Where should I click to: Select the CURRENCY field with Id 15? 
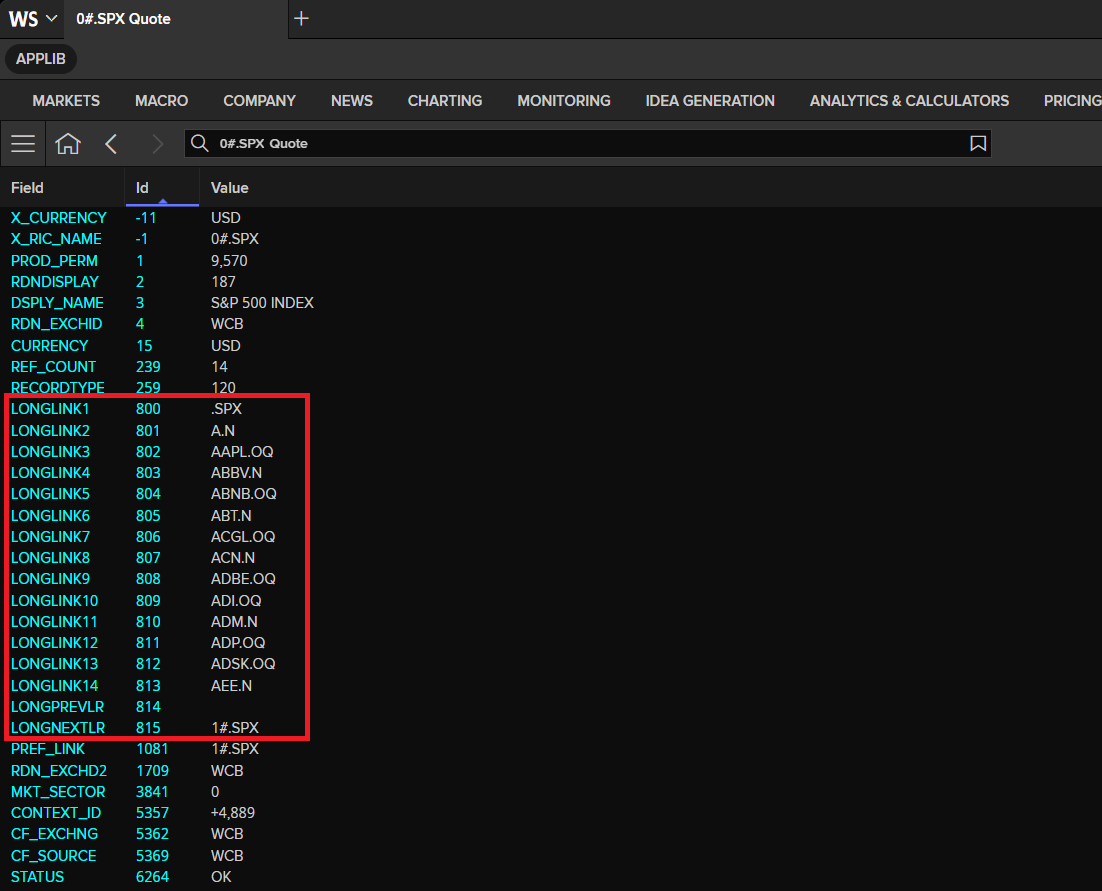49,346
